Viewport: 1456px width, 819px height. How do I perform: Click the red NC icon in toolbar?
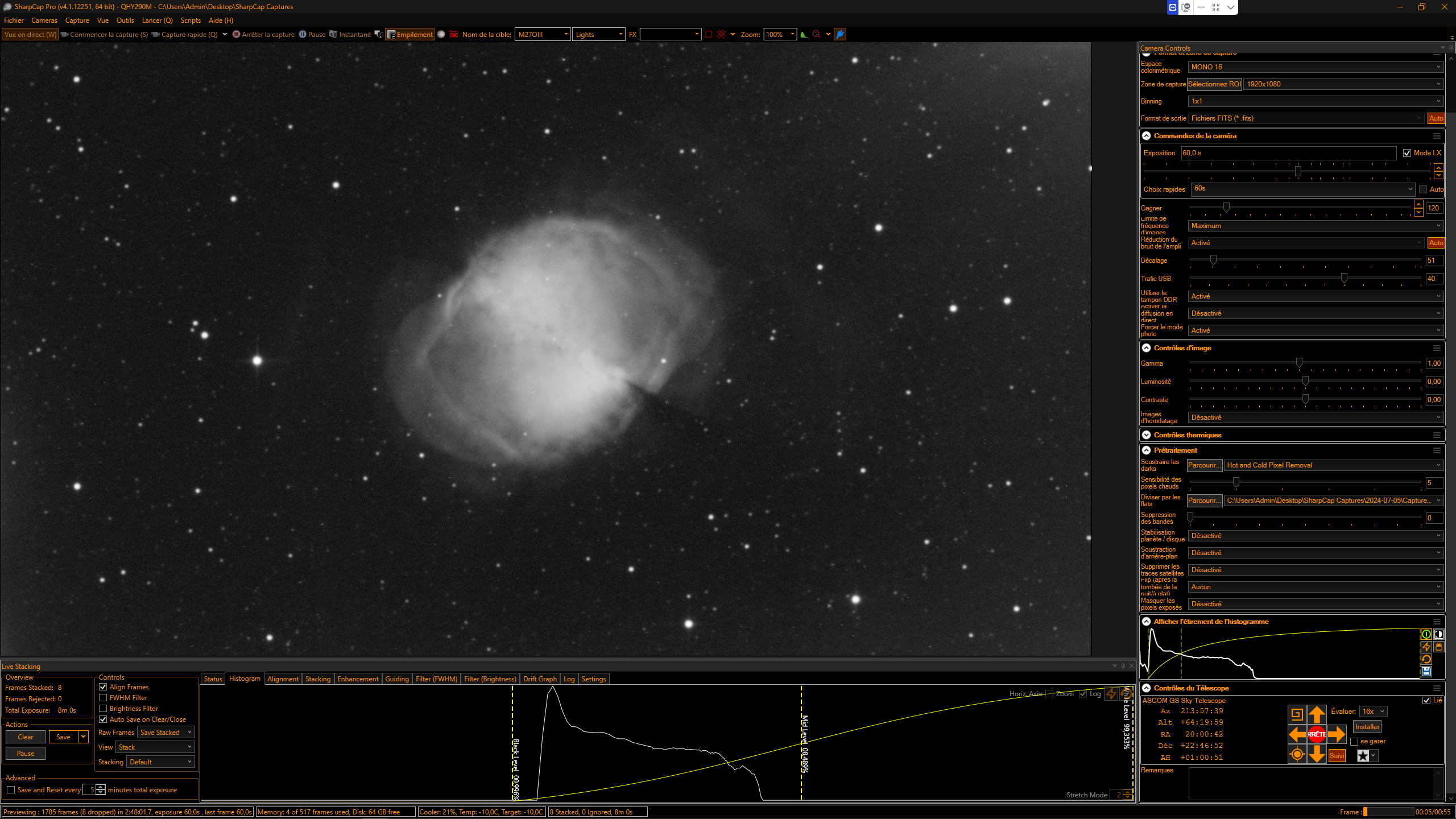(x=454, y=35)
